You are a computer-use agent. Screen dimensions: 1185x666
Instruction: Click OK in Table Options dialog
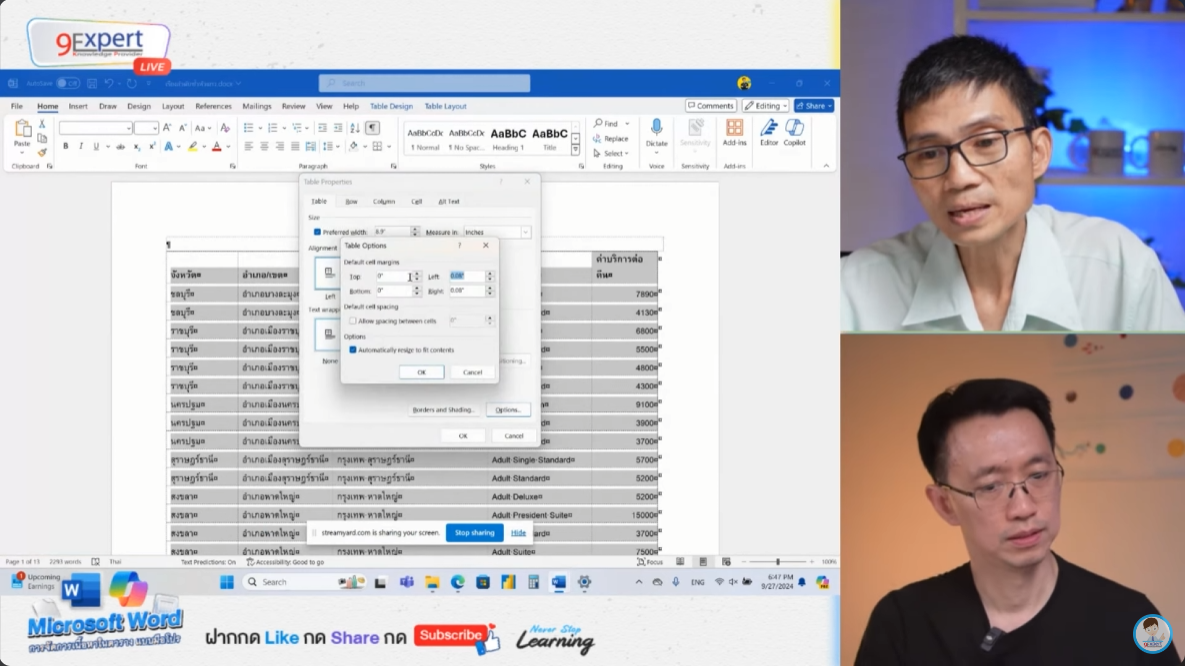(421, 372)
